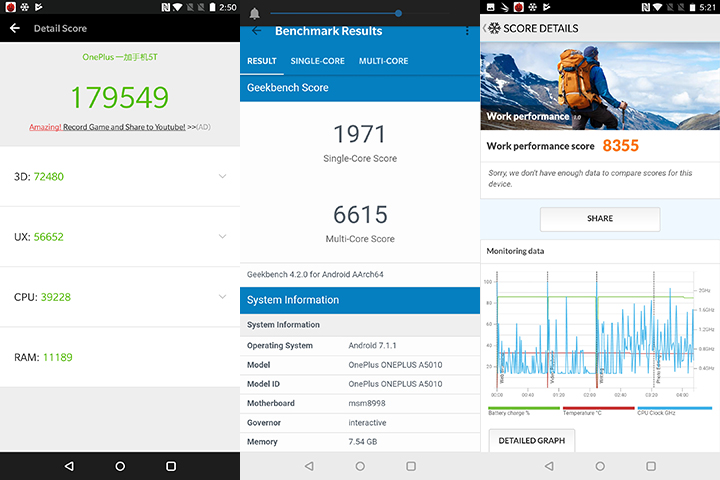The width and height of the screenshot is (720, 480).
Task: Expand the UX score details chevron
Action: 222,237
